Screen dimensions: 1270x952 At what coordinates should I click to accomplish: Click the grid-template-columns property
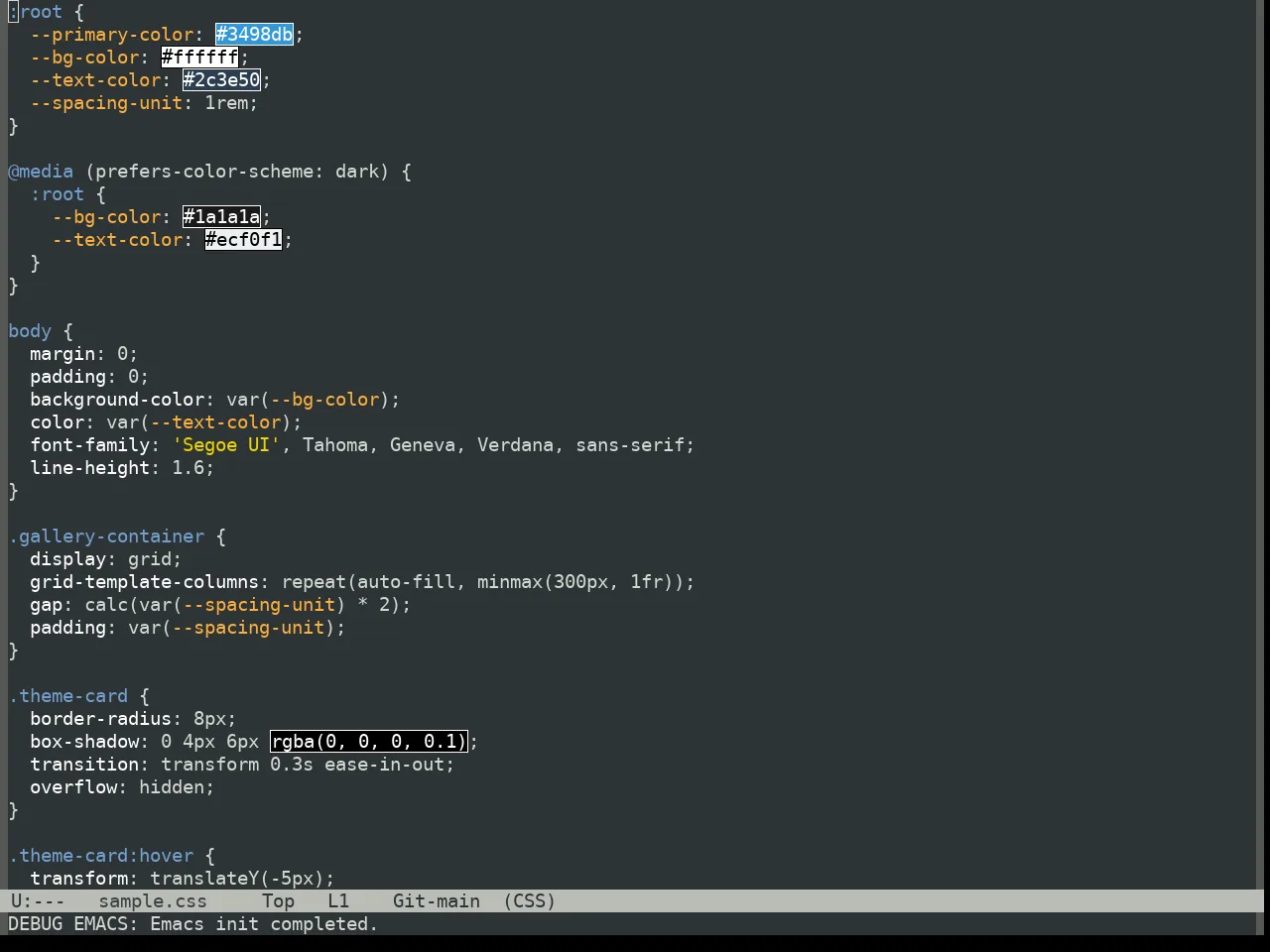click(145, 582)
